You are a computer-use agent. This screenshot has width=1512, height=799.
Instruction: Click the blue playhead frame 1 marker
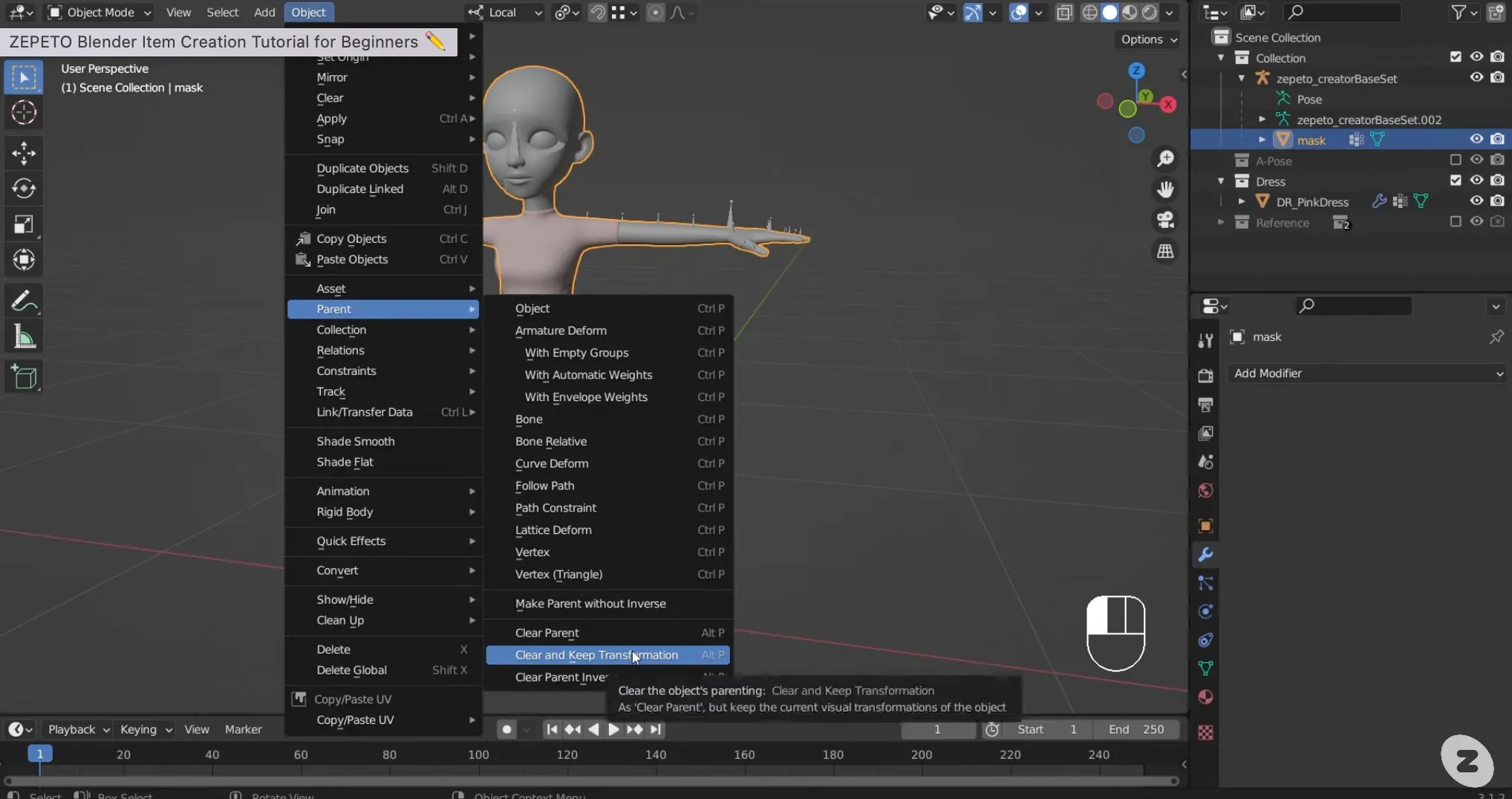(x=40, y=754)
